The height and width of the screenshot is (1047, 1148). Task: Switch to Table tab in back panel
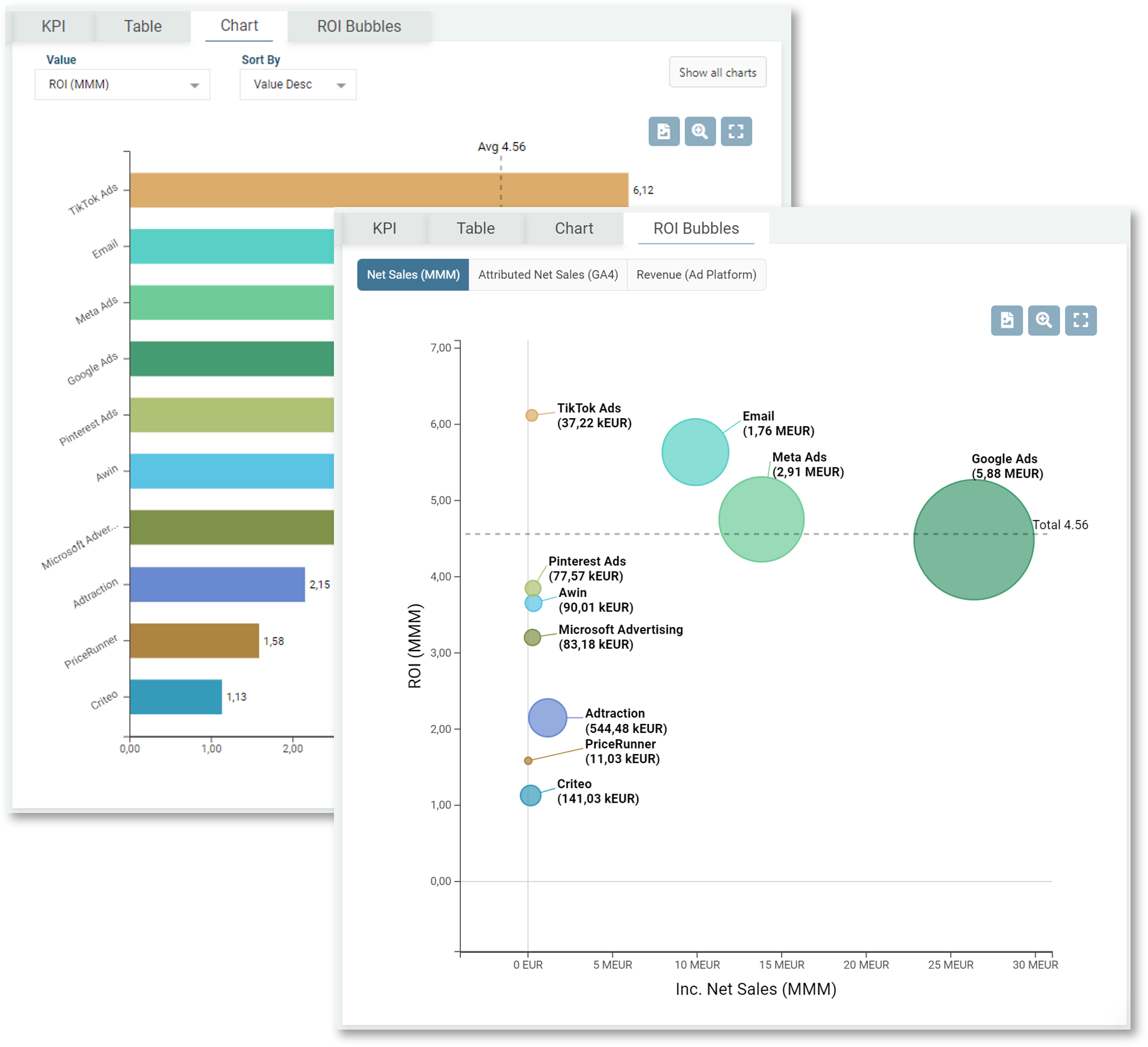[x=143, y=26]
